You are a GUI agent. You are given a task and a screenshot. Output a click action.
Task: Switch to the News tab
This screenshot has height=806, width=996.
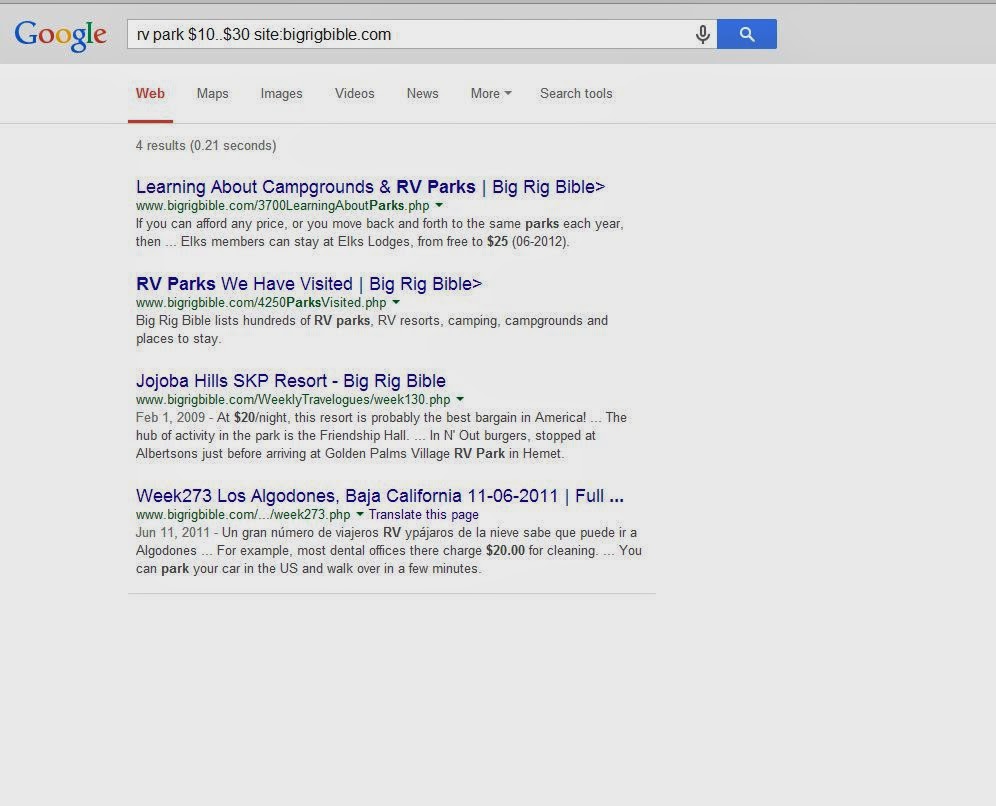pyautogui.click(x=422, y=93)
